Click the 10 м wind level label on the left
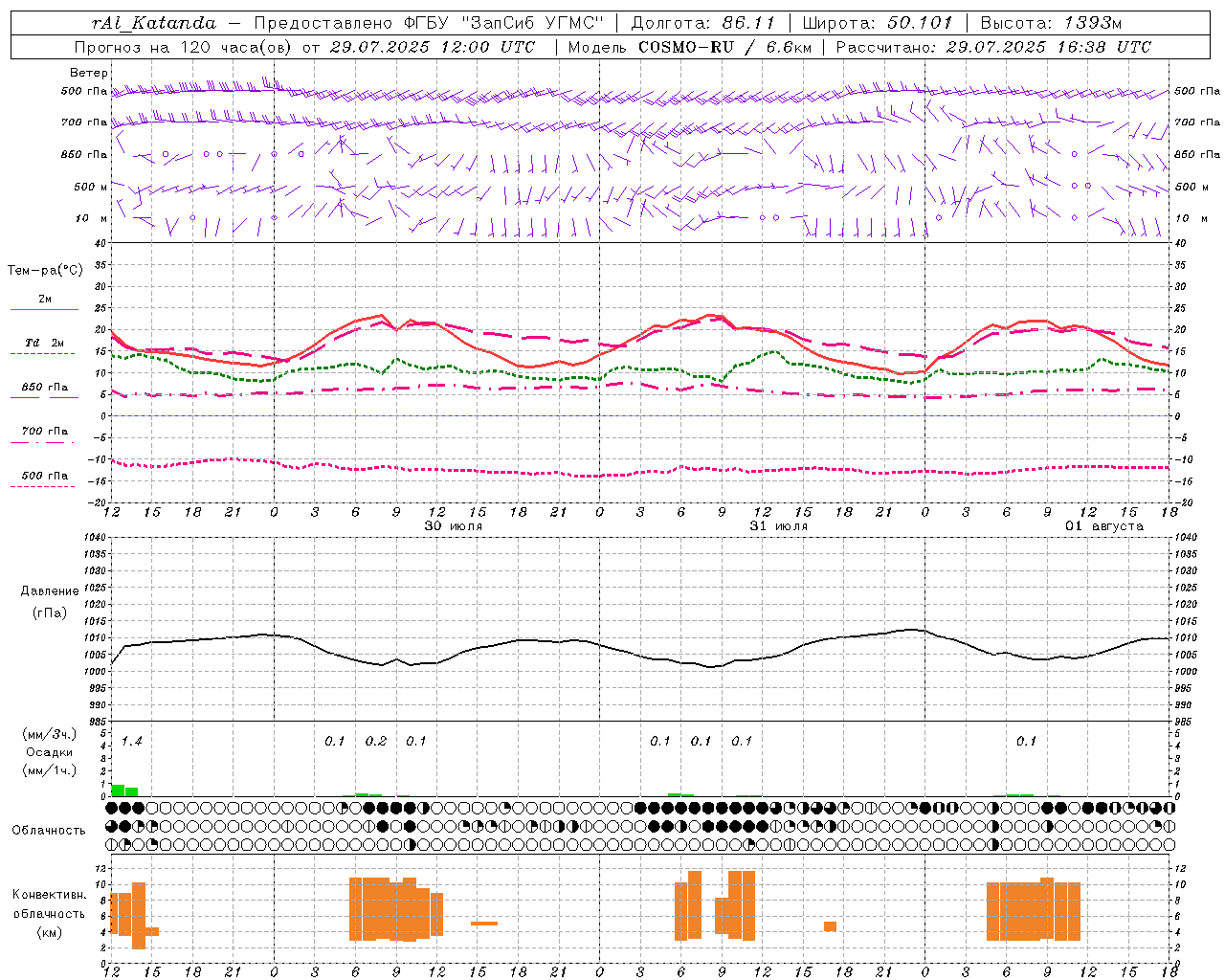This screenshot has height=980, width=1225. [92, 219]
